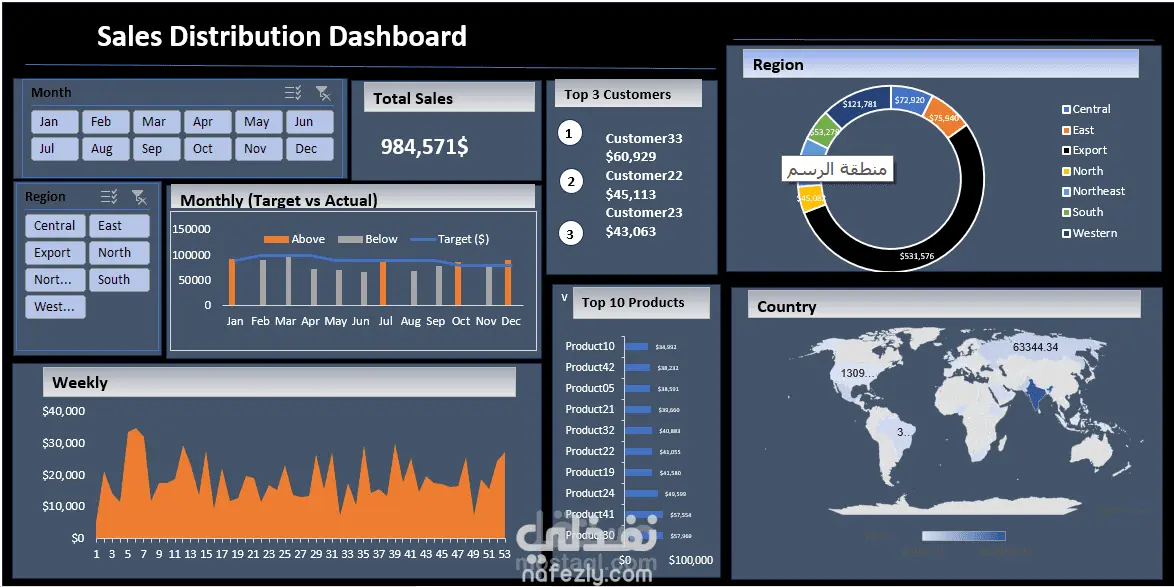Click the number 3 rank circle
The width and height of the screenshot is (1174, 587).
[571, 234]
